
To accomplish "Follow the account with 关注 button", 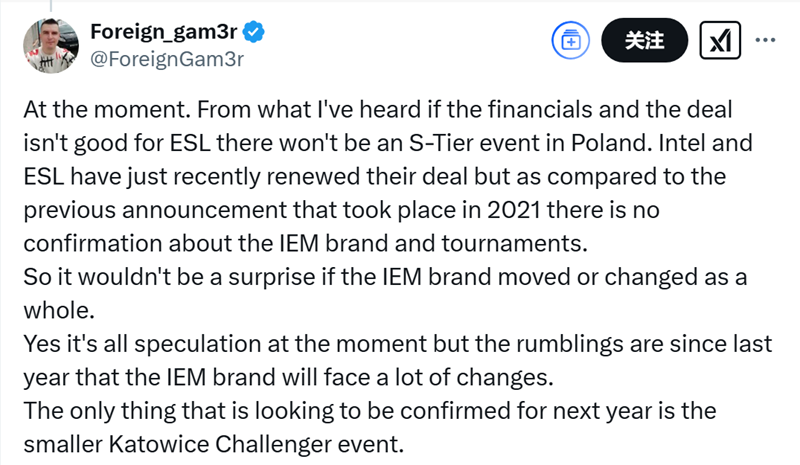I will (x=644, y=40).
